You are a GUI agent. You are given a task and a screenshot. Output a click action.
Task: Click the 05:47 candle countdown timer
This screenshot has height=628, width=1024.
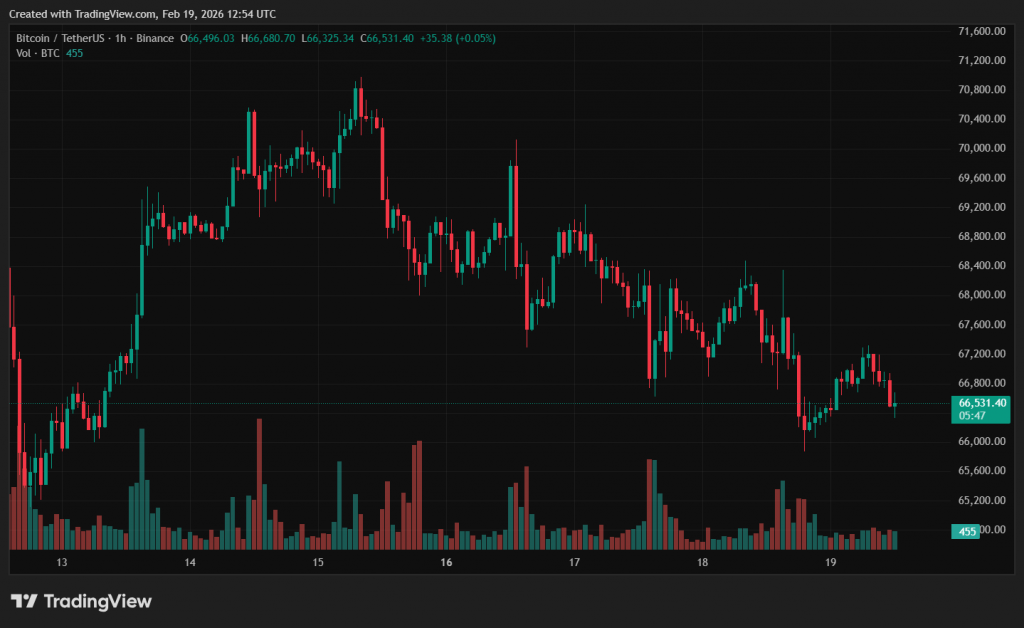[x=972, y=415]
